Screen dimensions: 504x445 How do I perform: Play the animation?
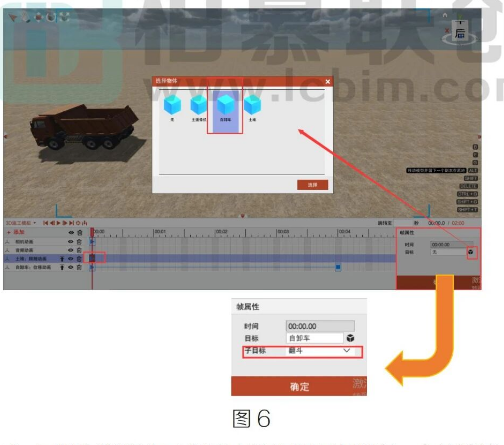59,223
